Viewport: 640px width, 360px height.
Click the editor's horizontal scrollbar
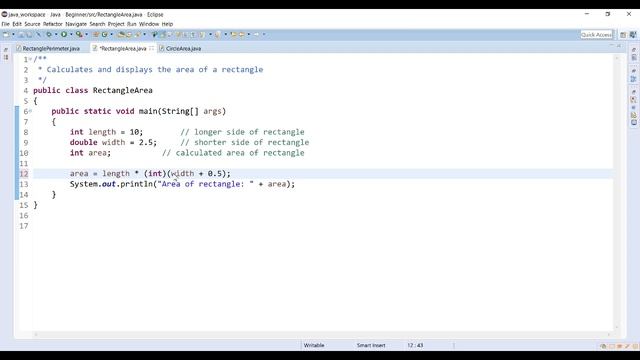pos(322,334)
